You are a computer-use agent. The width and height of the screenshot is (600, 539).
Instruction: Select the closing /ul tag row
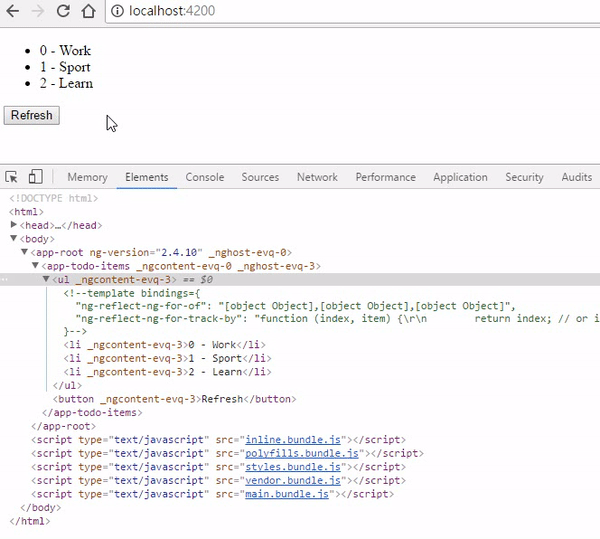pos(67,386)
